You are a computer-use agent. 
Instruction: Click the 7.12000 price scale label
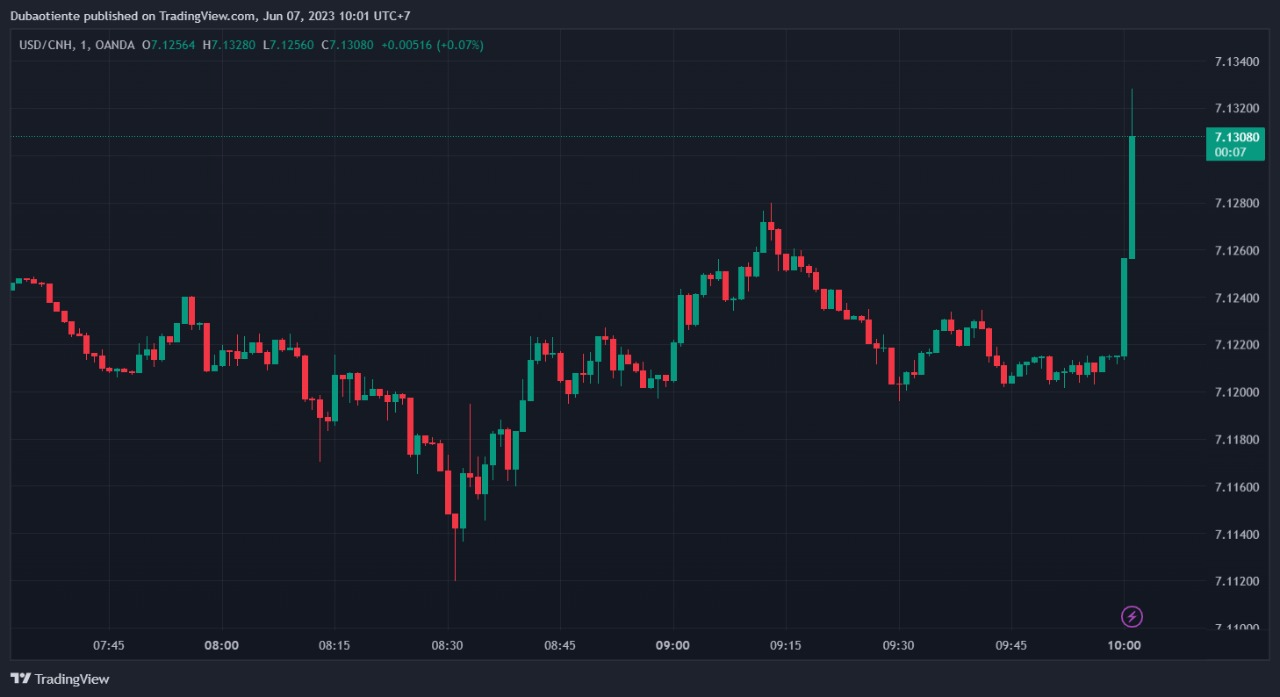pos(1236,392)
